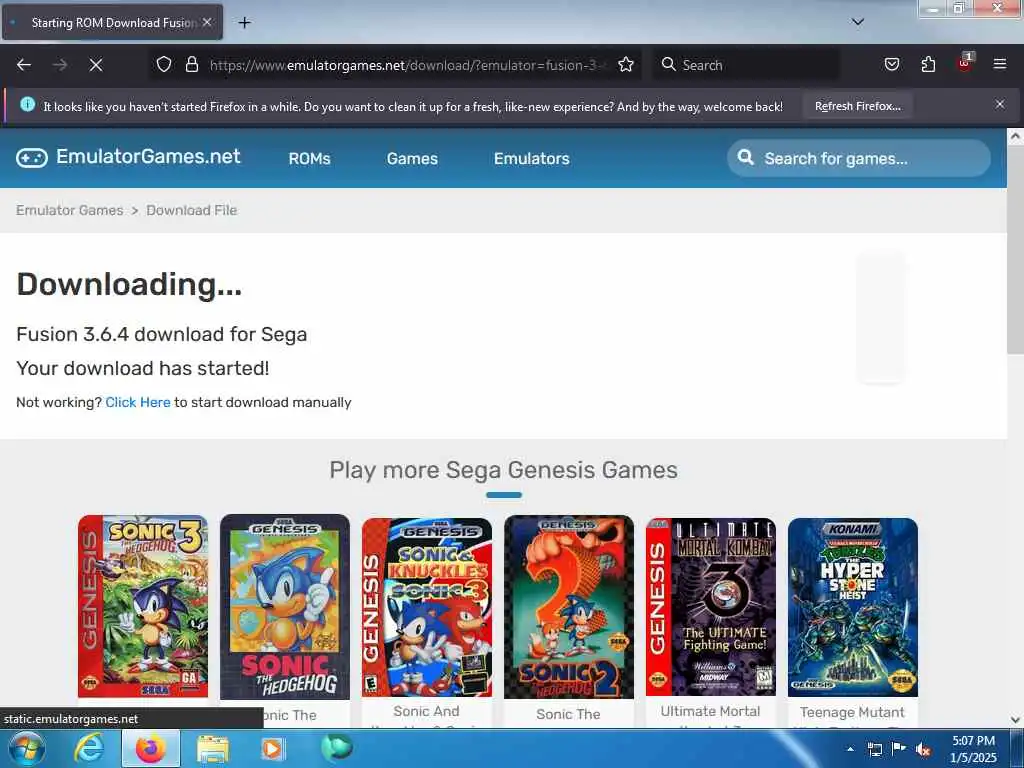The image size is (1024, 768).
Task: Open the Windows Start menu
Action: [x=26, y=748]
